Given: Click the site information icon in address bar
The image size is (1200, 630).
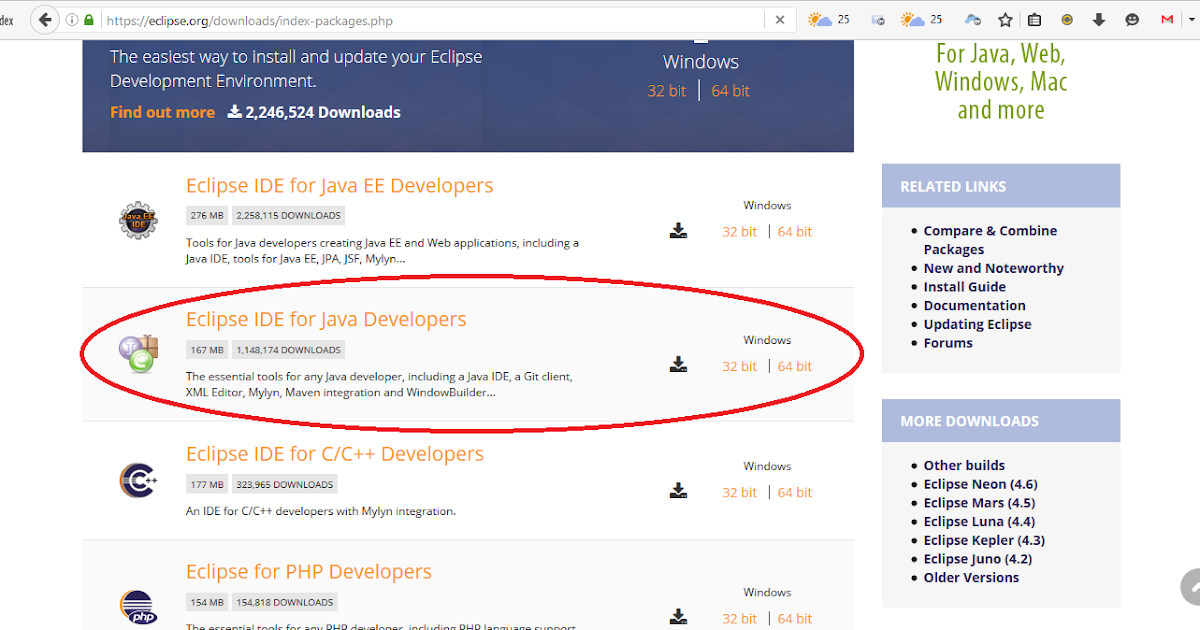Looking at the screenshot, I should [x=72, y=20].
